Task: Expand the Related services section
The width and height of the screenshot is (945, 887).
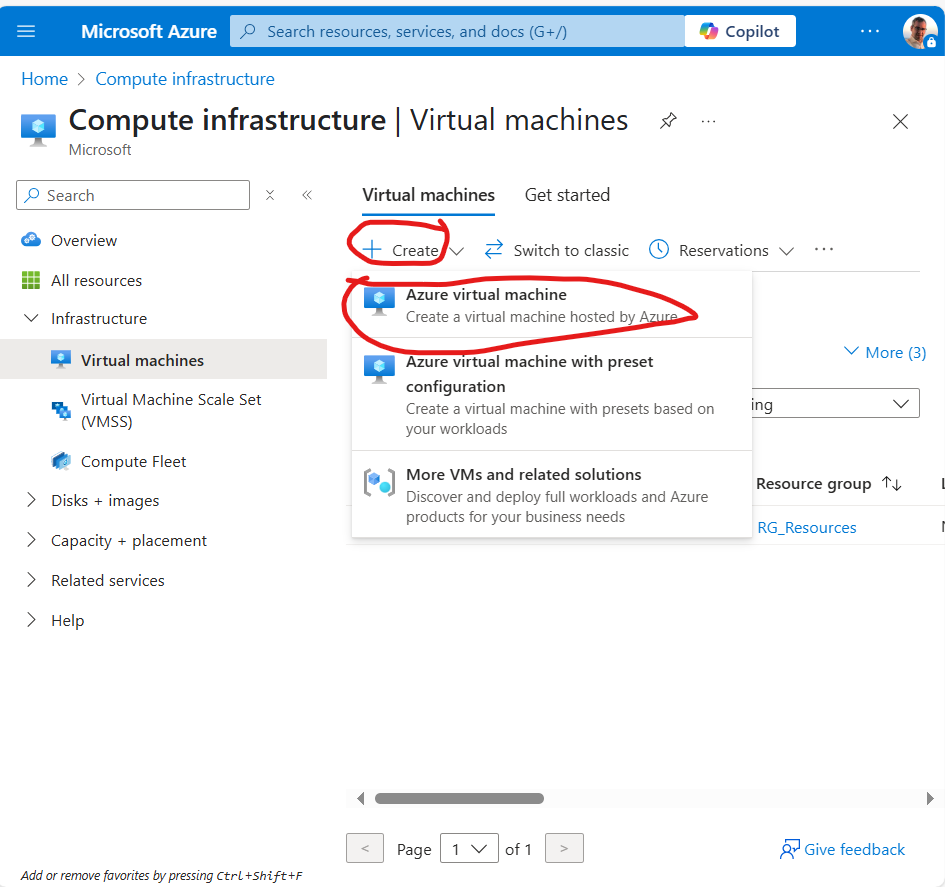Action: pos(31,580)
